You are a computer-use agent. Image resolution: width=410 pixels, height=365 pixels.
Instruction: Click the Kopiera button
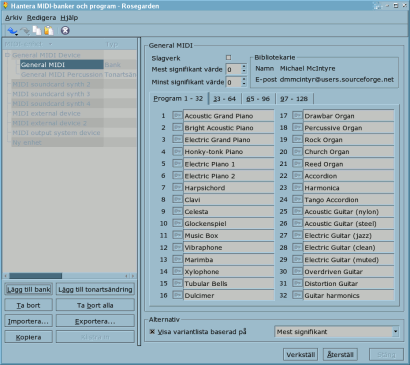tap(29, 337)
